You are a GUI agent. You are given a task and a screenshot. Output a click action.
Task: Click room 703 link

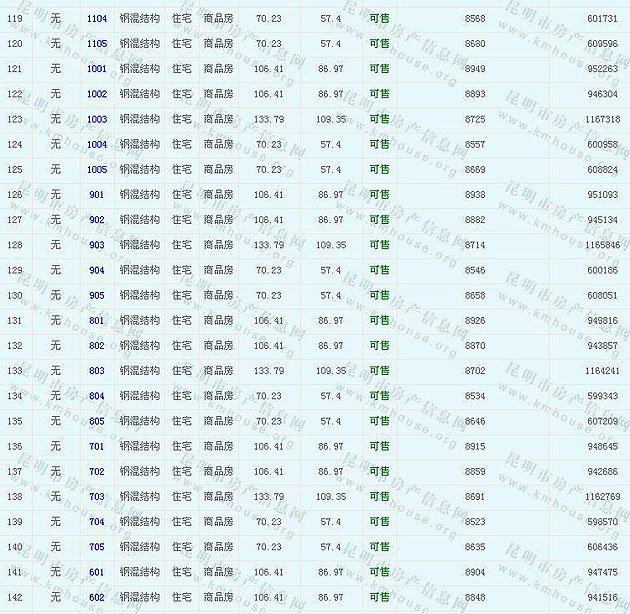click(97, 497)
